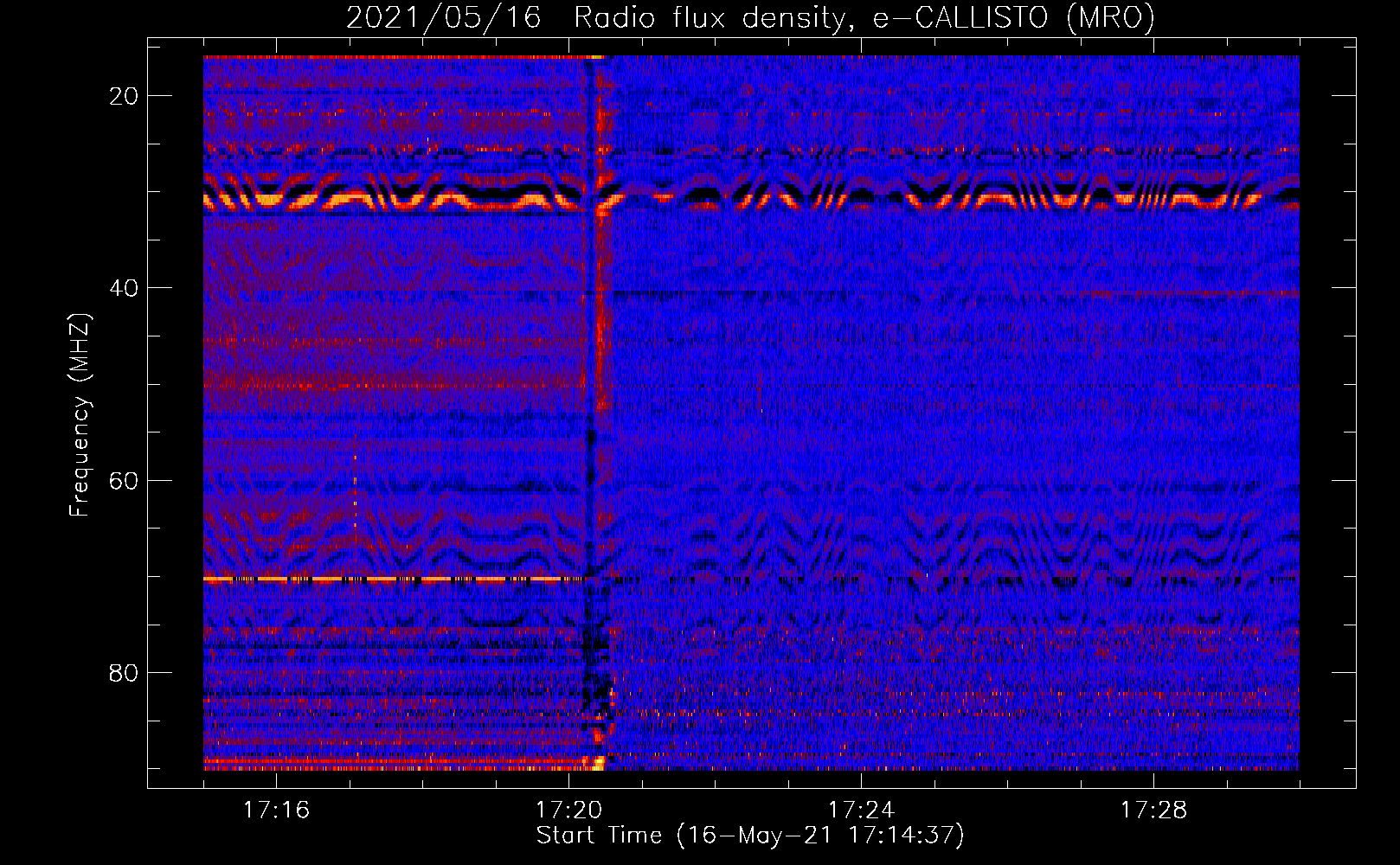Image resolution: width=1400 pixels, height=865 pixels.
Task: Click the 'Start Time (16-May-21 17:14:37)' axis label
Action: (x=750, y=836)
